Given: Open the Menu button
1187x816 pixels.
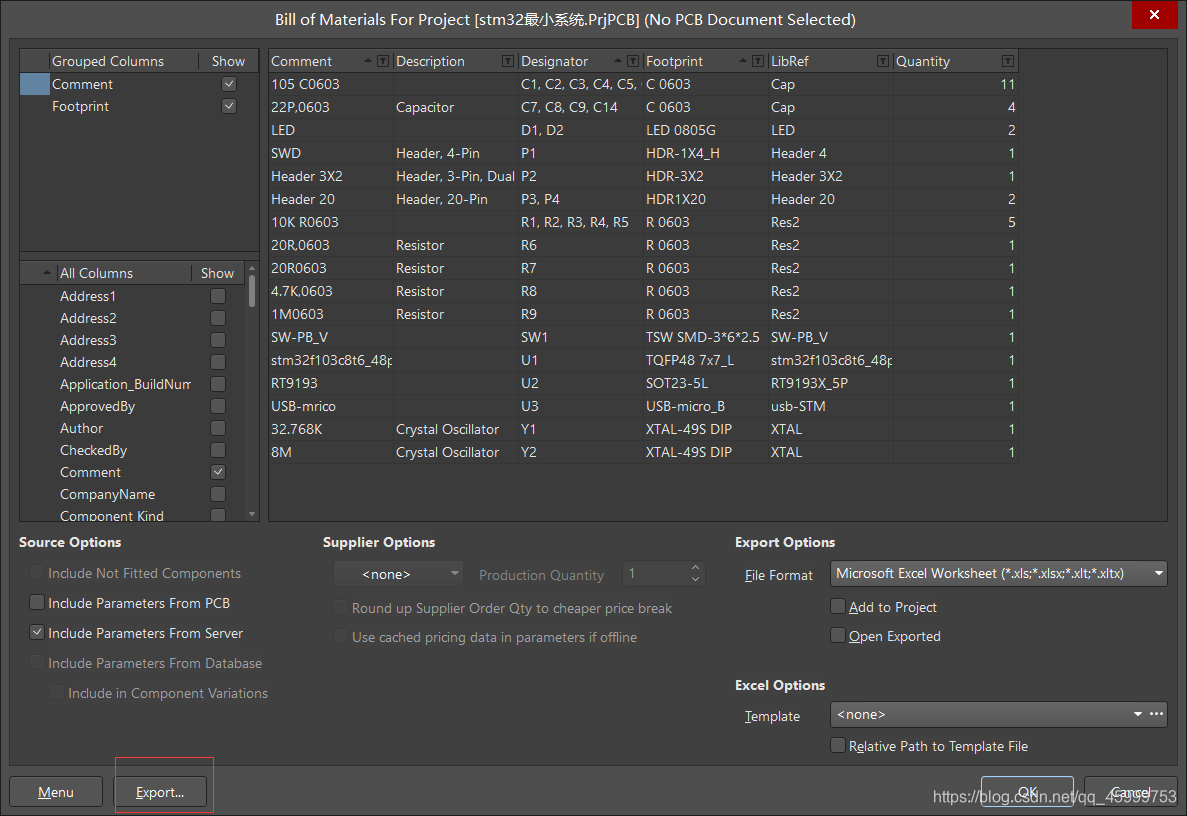Looking at the screenshot, I should click(56, 792).
